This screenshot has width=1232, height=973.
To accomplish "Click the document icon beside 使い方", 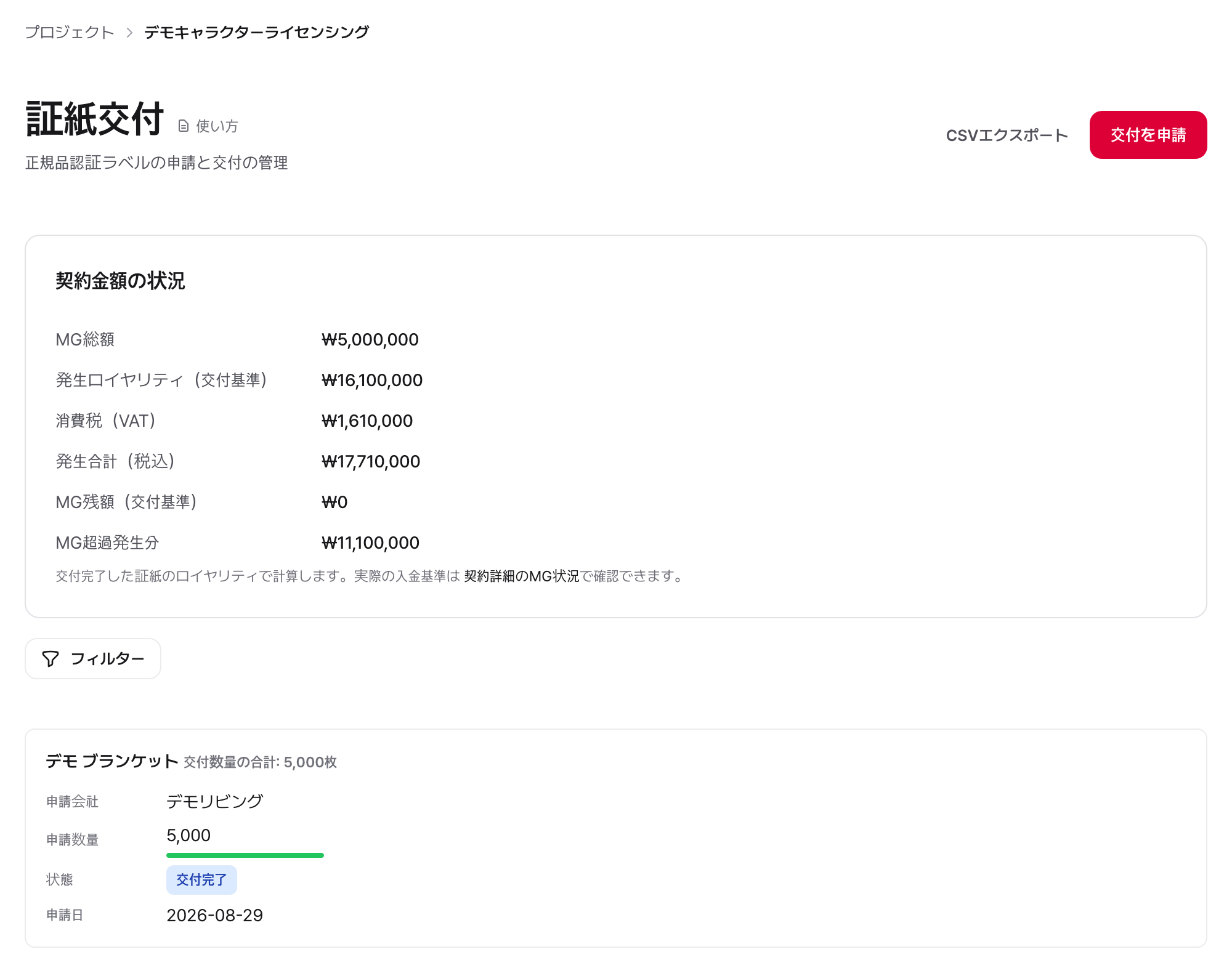I will tap(183, 126).
